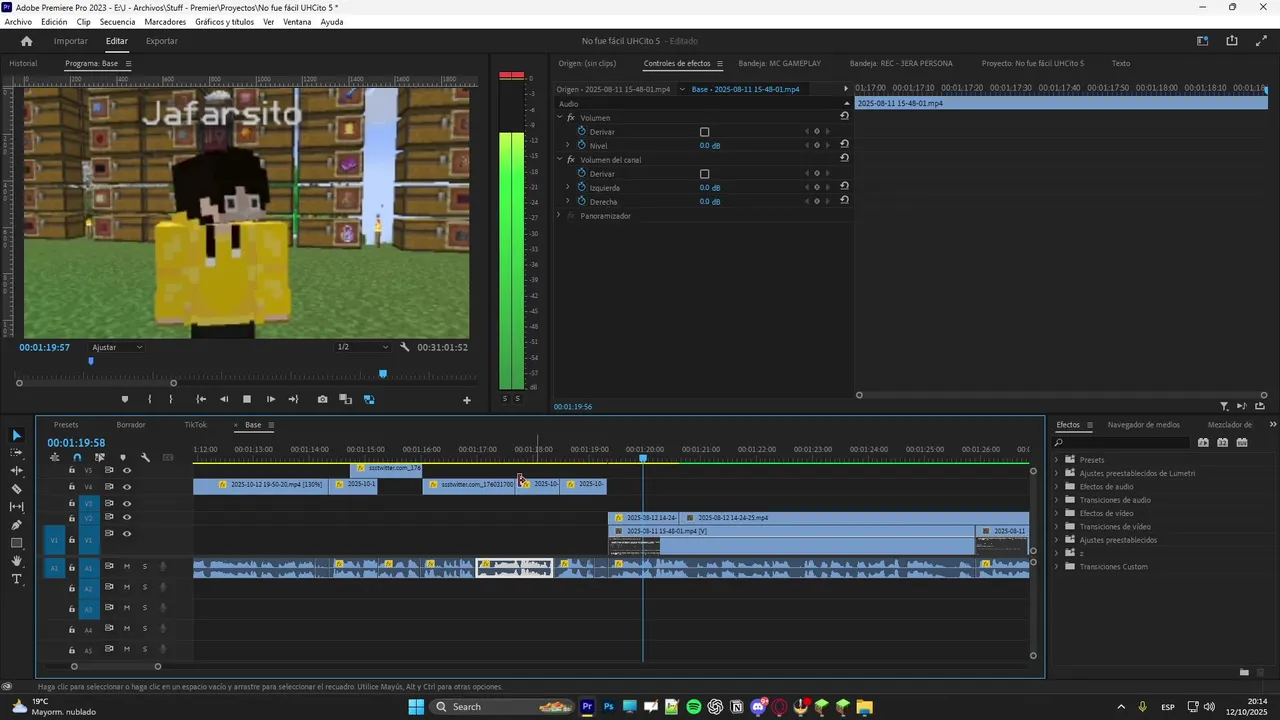Image resolution: width=1280 pixels, height=720 pixels.
Task: Toggle V4 track output eye
Action: tap(126, 487)
